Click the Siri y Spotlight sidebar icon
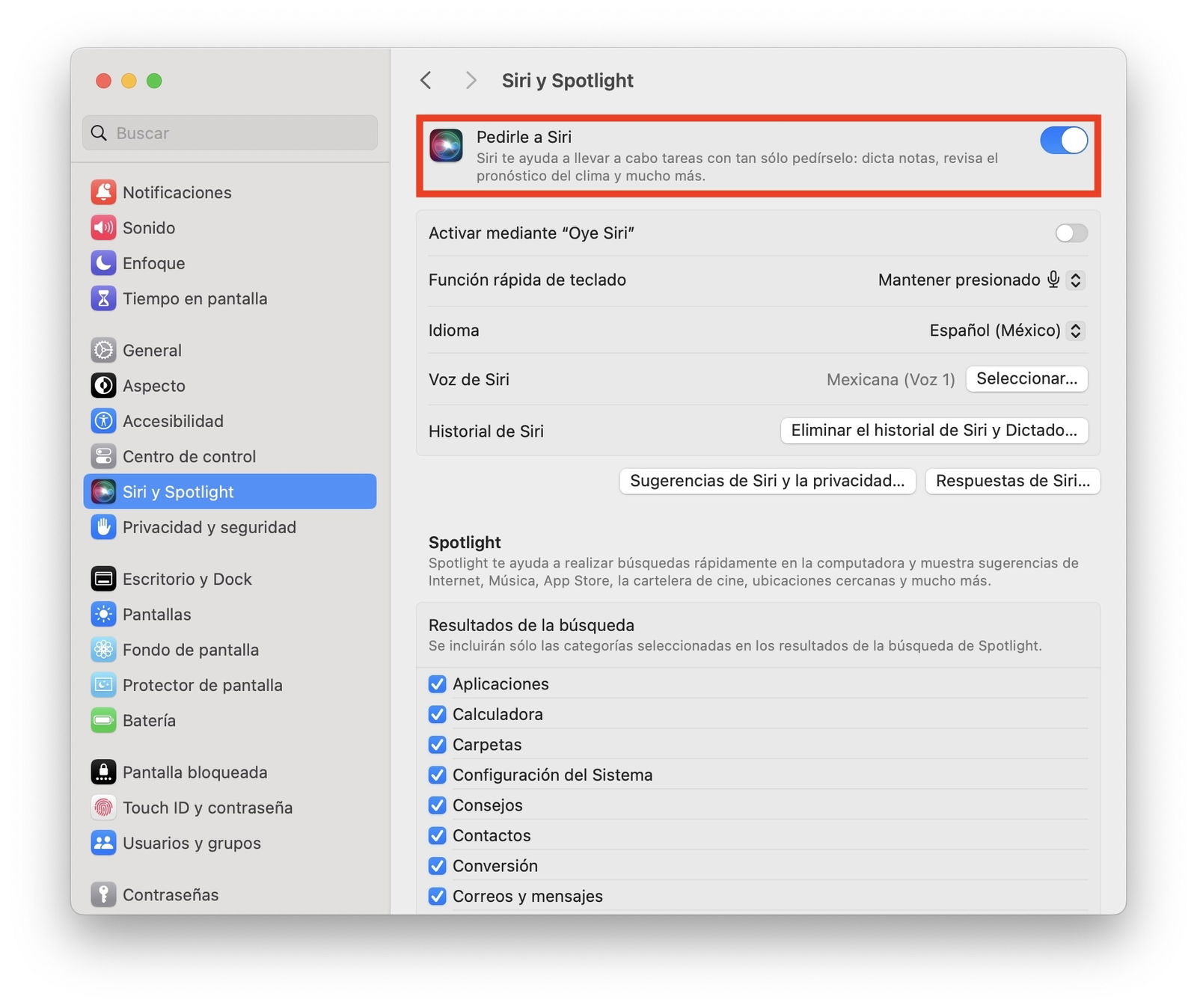1197x1008 pixels. (103, 492)
